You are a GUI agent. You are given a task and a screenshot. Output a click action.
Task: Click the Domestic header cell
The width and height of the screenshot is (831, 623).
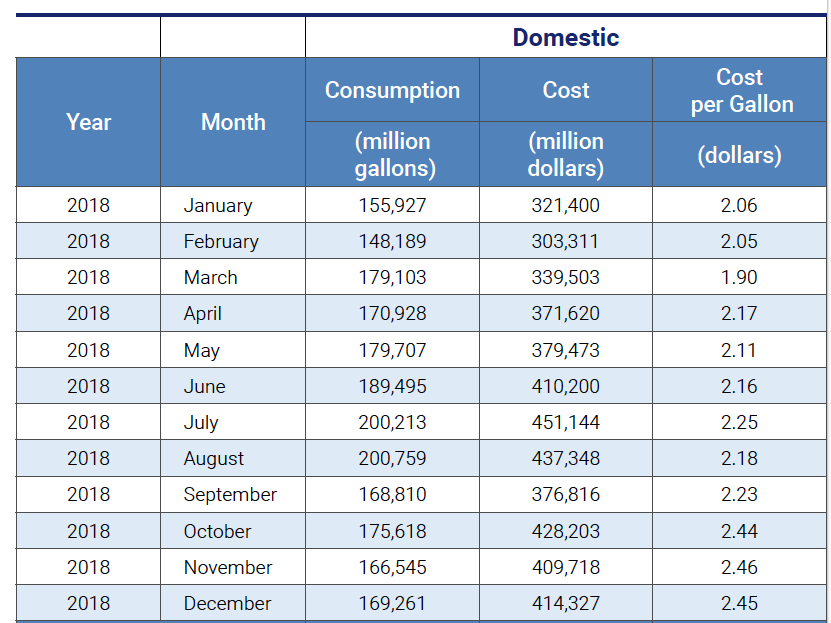click(565, 38)
